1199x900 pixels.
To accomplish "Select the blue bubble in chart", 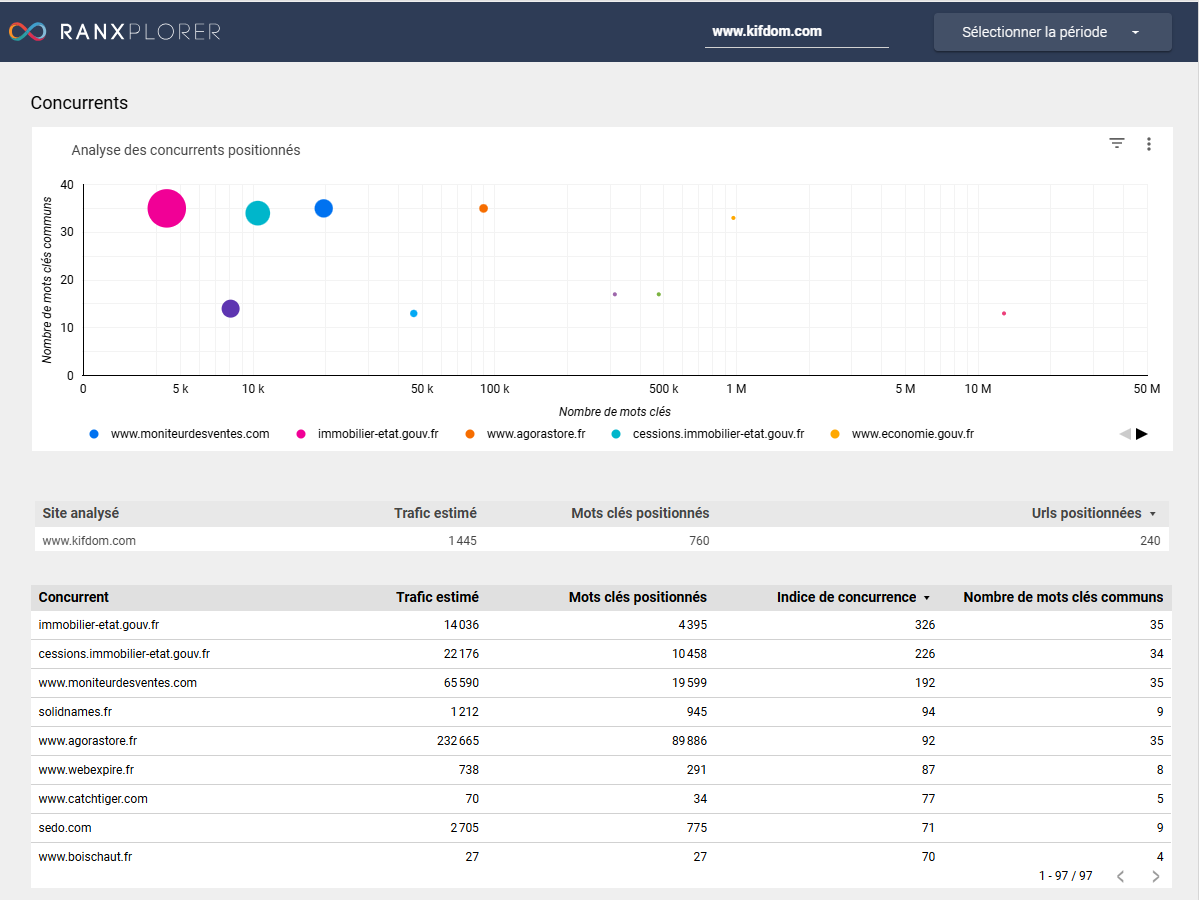I will [323, 208].
